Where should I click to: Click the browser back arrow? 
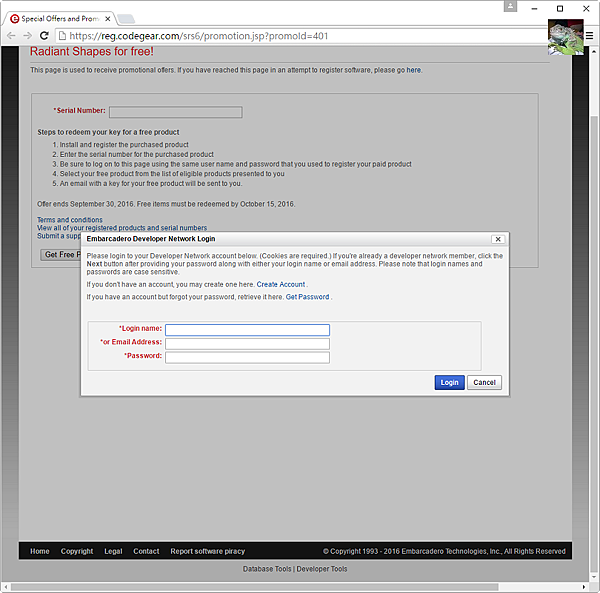point(11,36)
